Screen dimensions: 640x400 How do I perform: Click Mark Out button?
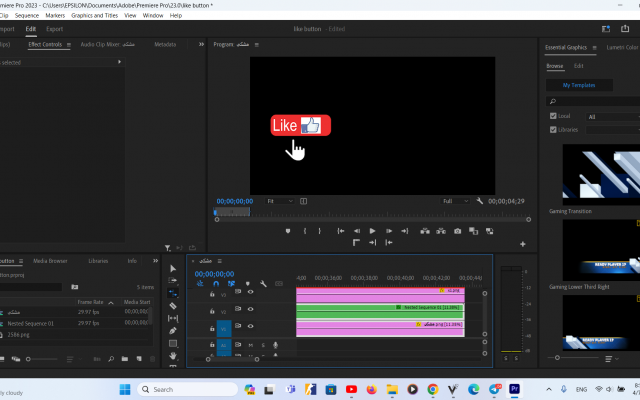(x=319, y=231)
